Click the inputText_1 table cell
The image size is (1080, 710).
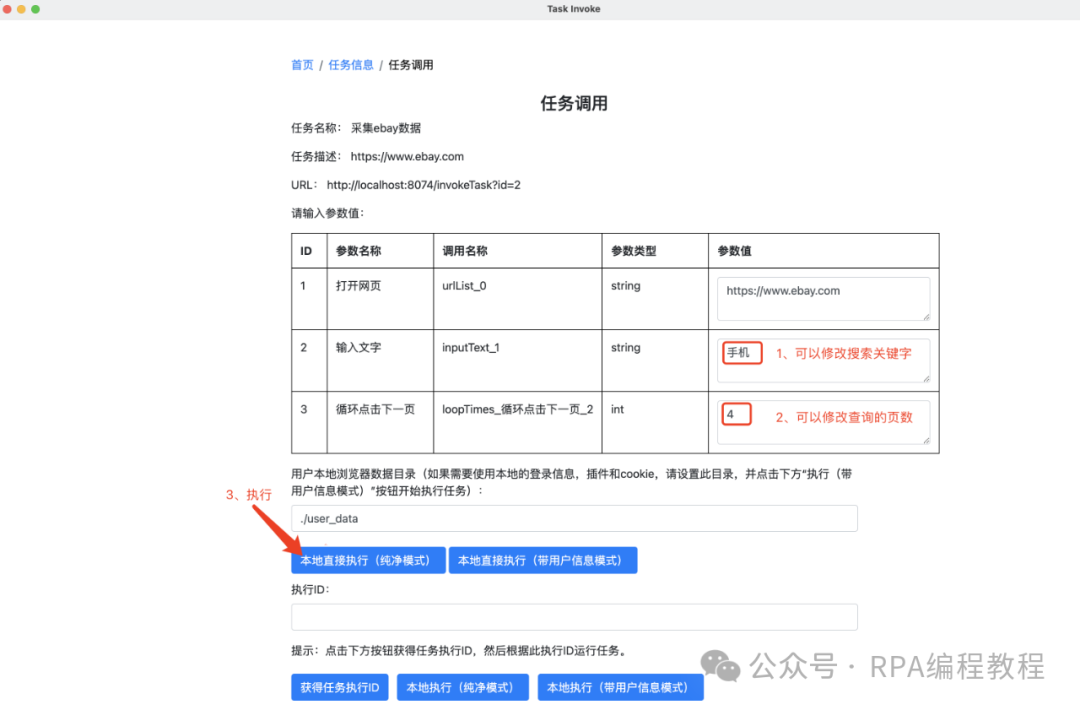pyautogui.click(x=517, y=360)
